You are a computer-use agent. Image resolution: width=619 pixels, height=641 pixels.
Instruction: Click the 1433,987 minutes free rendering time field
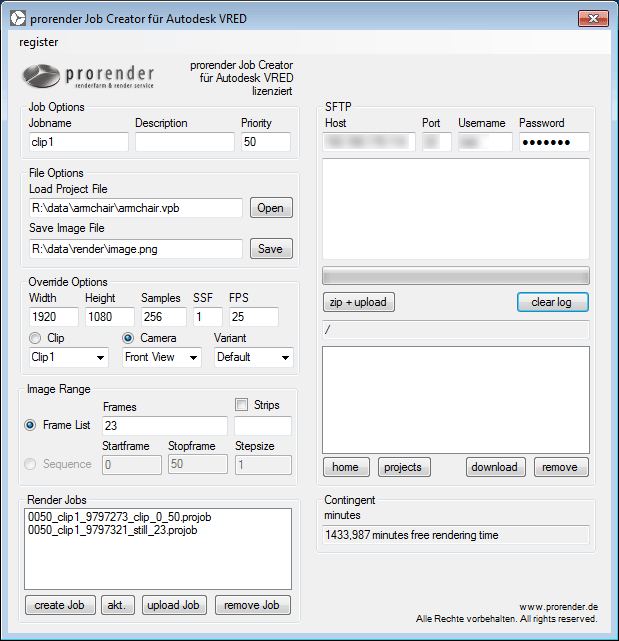(x=456, y=535)
